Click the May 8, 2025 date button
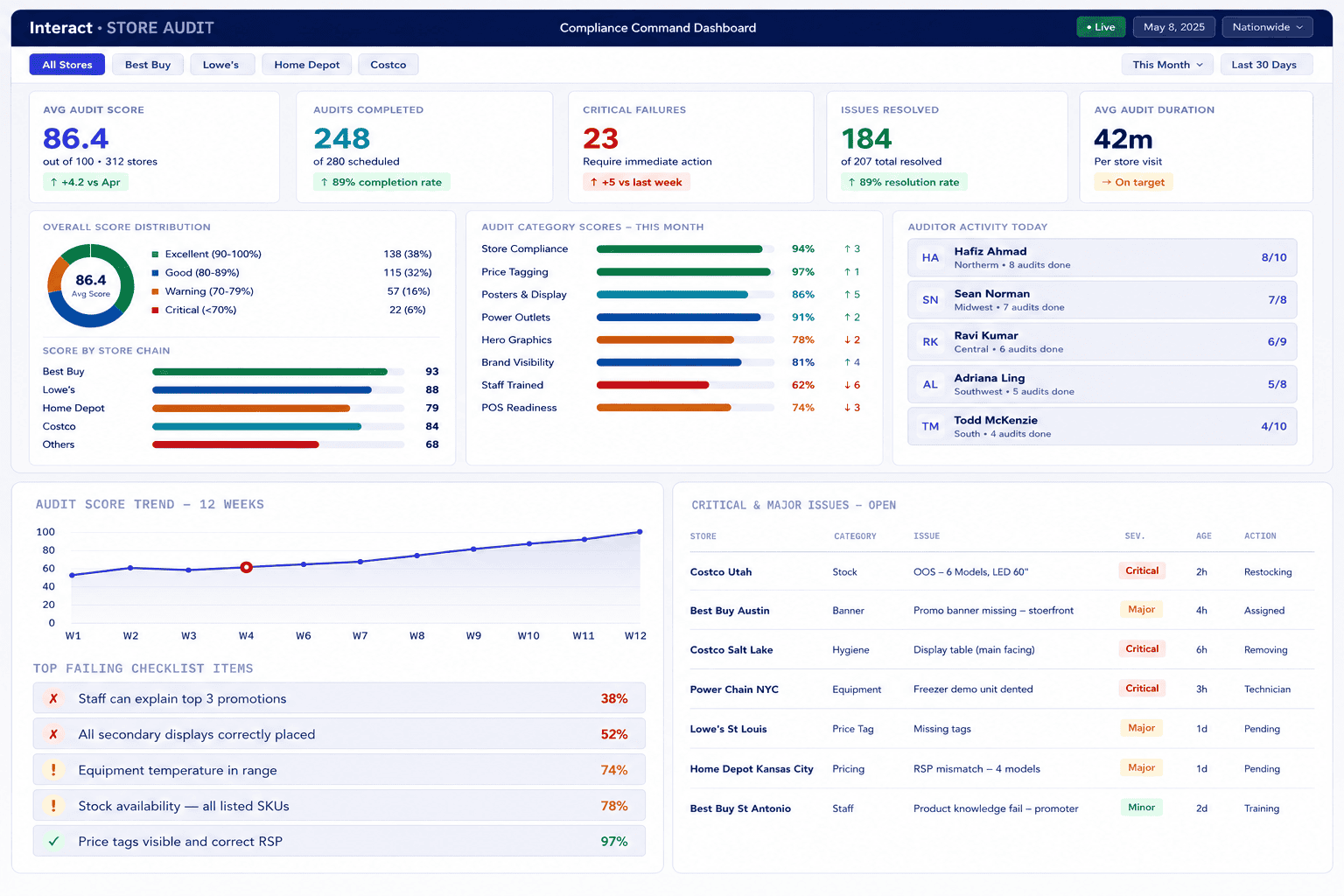This screenshot has width=1344, height=896. [1174, 27]
